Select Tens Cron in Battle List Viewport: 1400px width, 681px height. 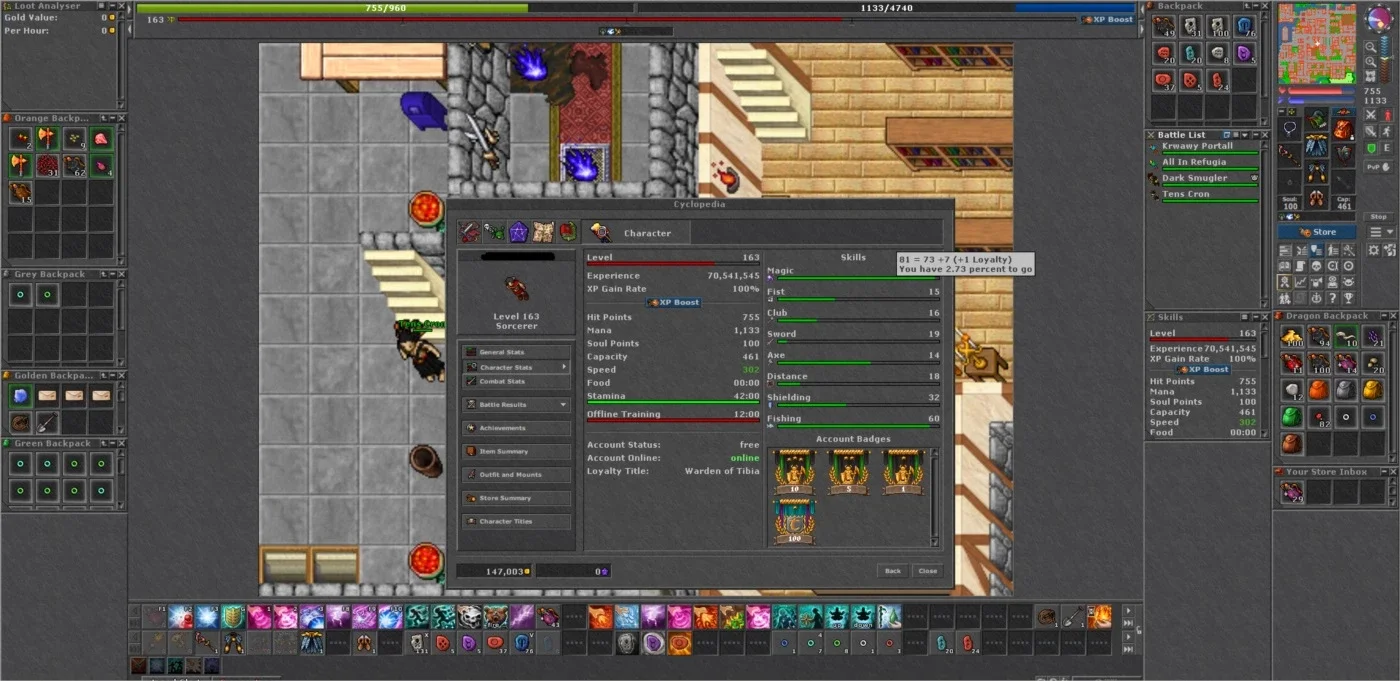click(1203, 195)
